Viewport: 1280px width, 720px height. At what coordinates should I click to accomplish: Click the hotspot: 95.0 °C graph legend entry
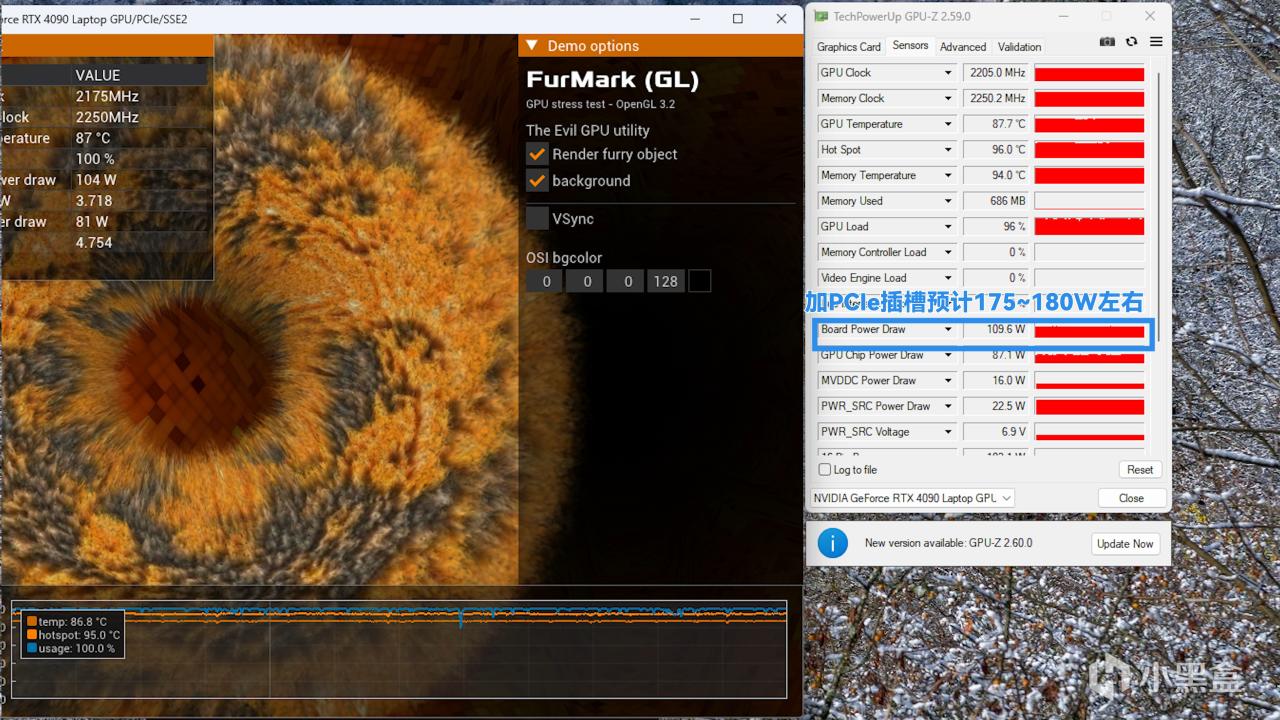coord(72,635)
